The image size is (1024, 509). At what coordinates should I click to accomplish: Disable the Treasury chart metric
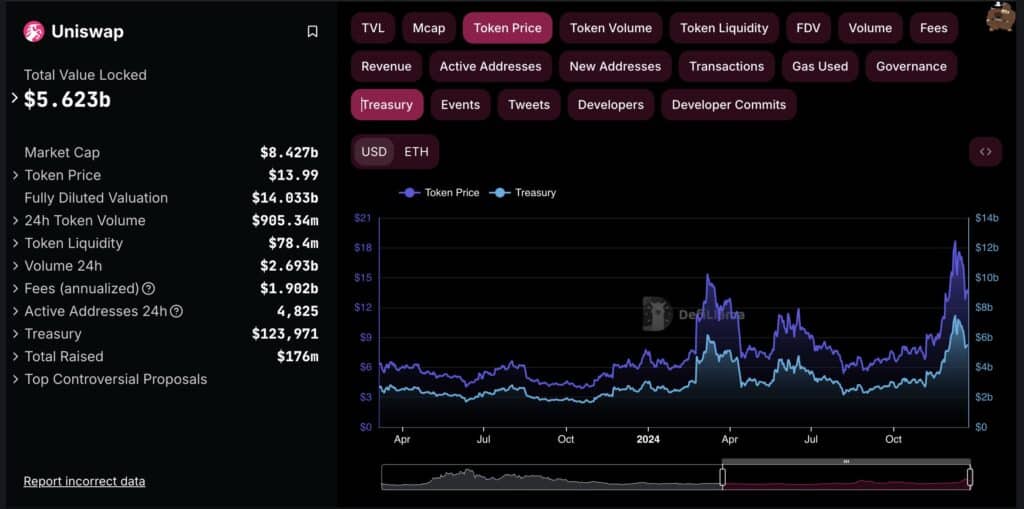(387, 105)
